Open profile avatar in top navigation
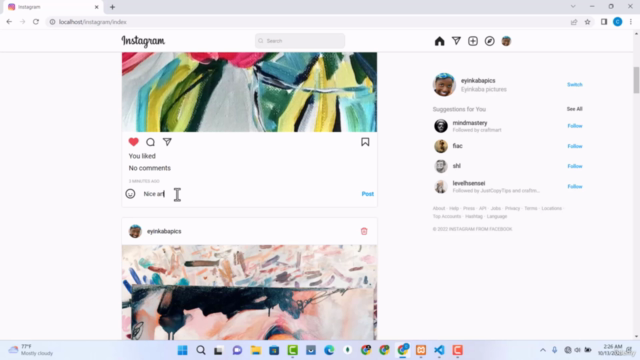The image size is (640, 360). click(x=506, y=41)
